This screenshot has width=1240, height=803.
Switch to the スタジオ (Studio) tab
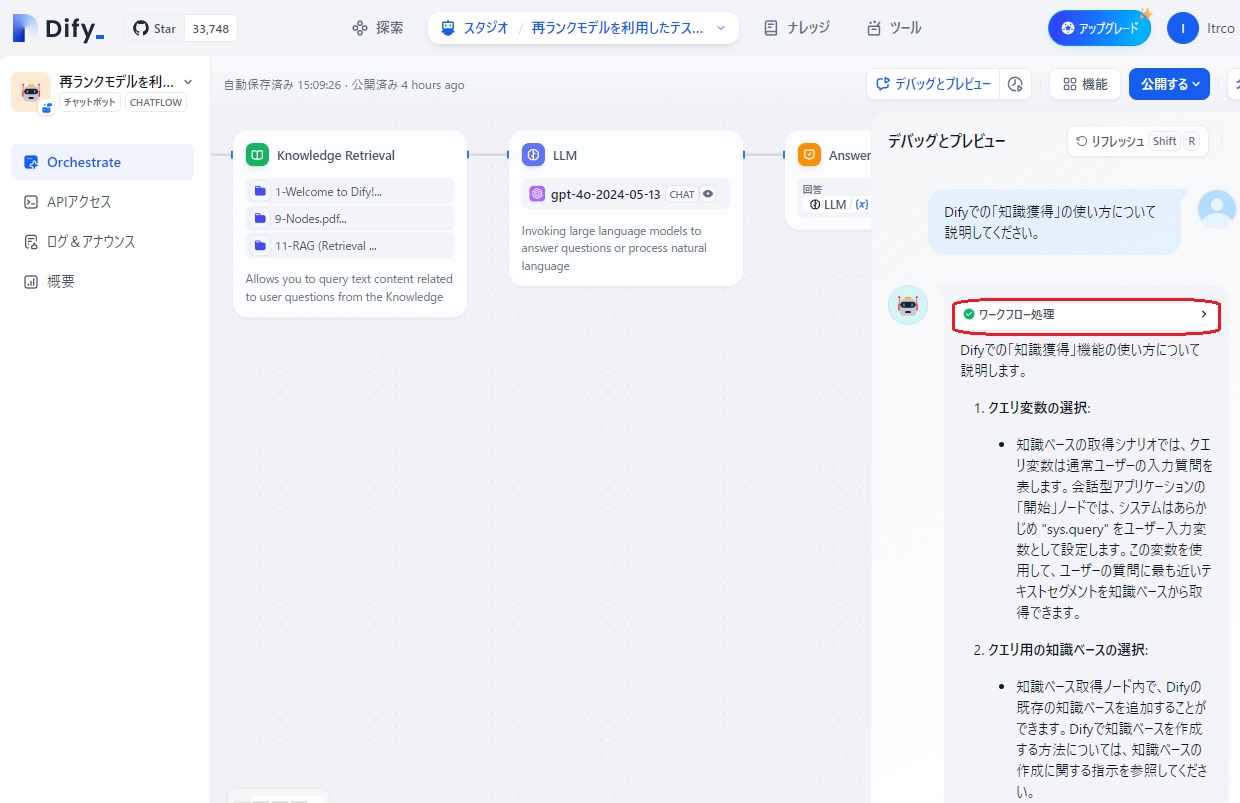476,28
